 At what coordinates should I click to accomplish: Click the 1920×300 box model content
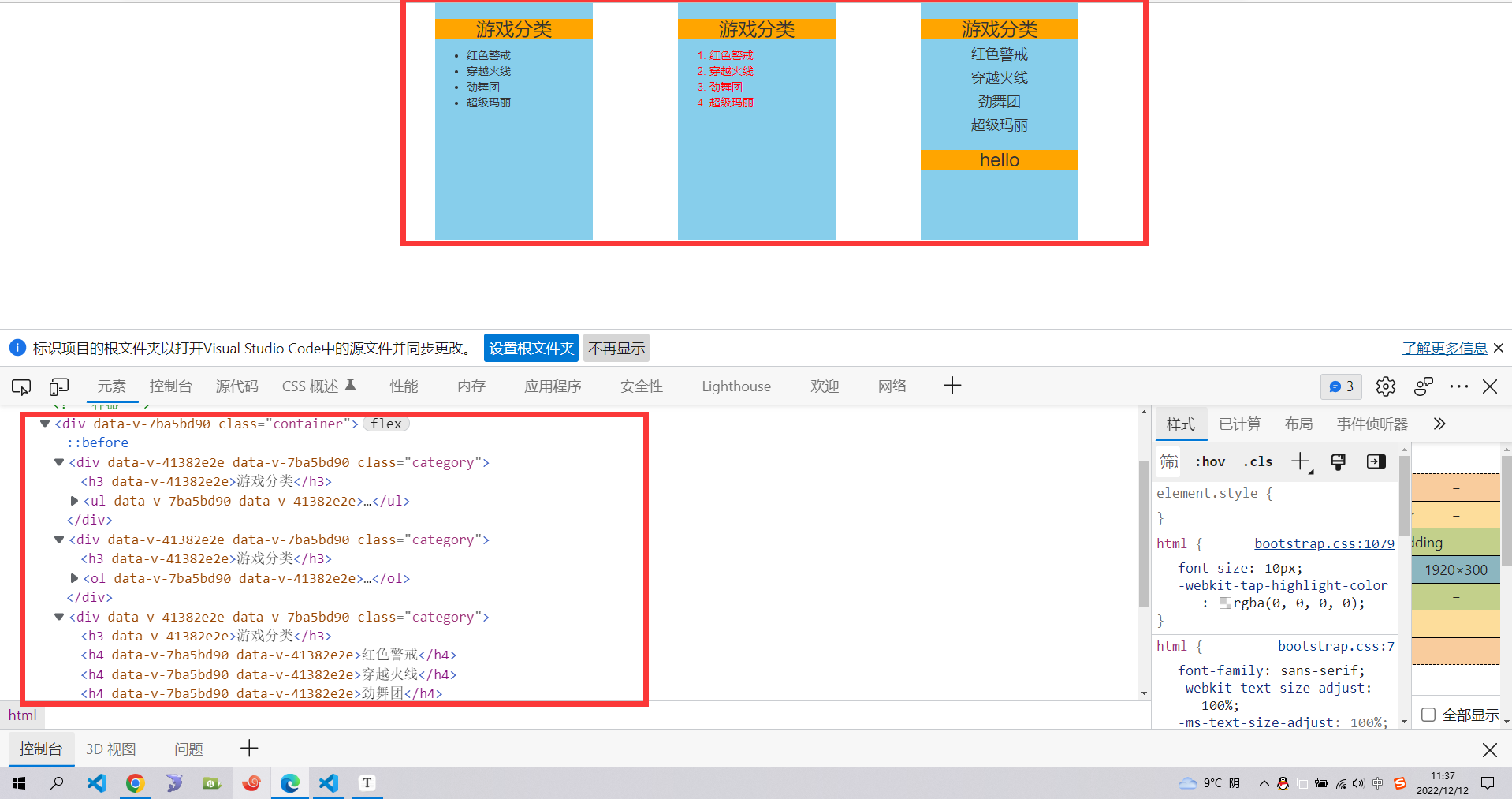1456,570
